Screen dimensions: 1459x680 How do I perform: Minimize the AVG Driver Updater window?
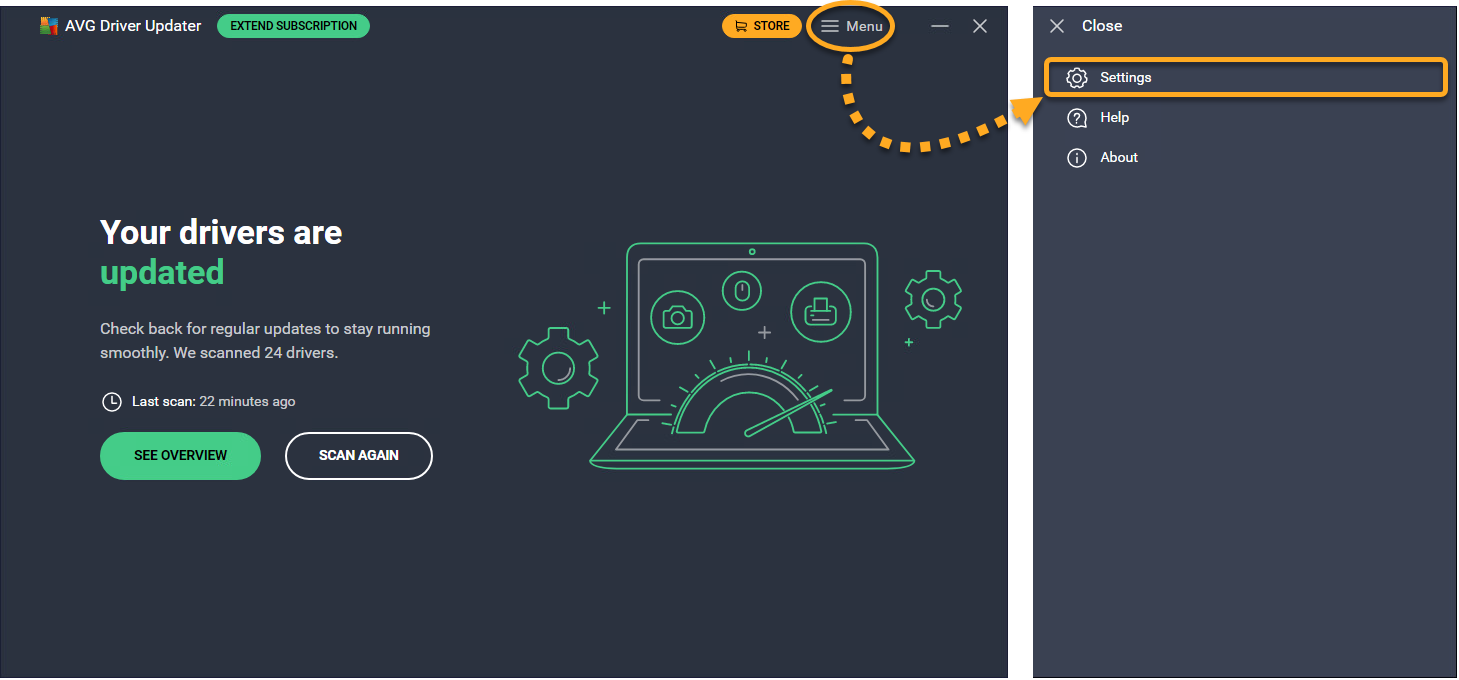click(x=940, y=26)
